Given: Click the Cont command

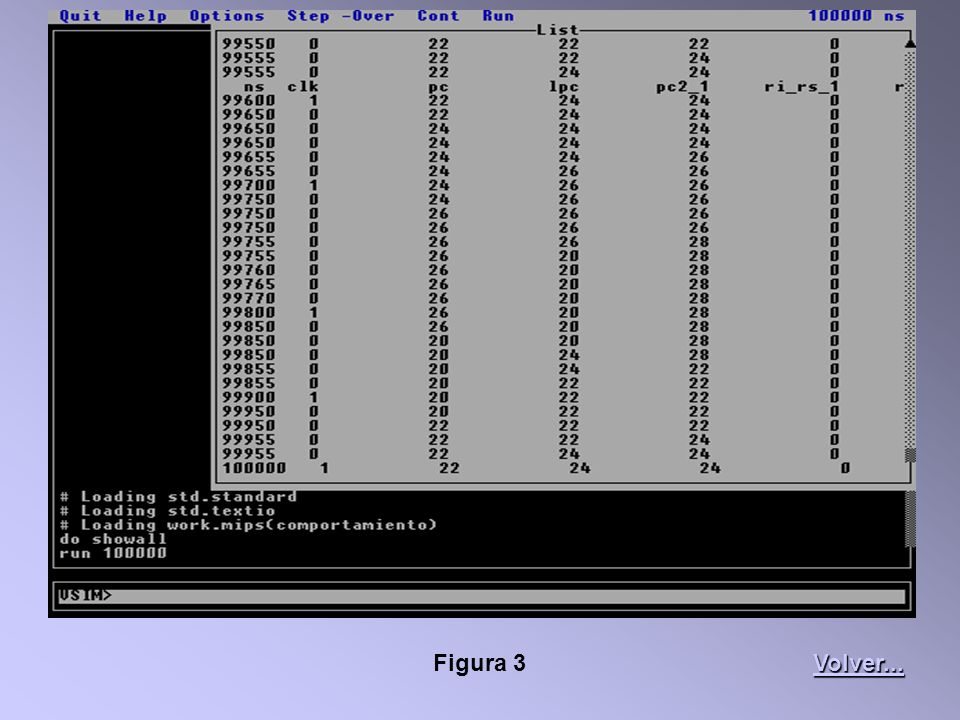Looking at the screenshot, I should tap(438, 16).
